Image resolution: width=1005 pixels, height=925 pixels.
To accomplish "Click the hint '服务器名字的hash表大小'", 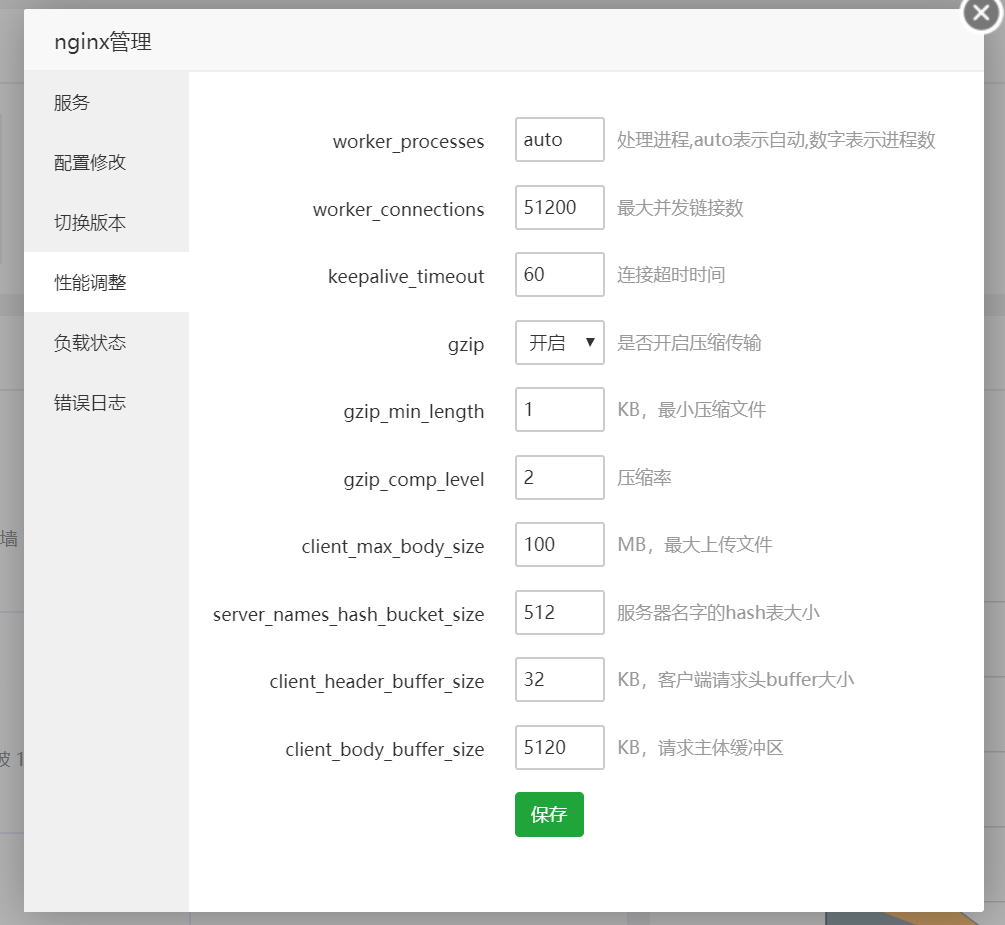I will pyautogui.click(x=718, y=613).
